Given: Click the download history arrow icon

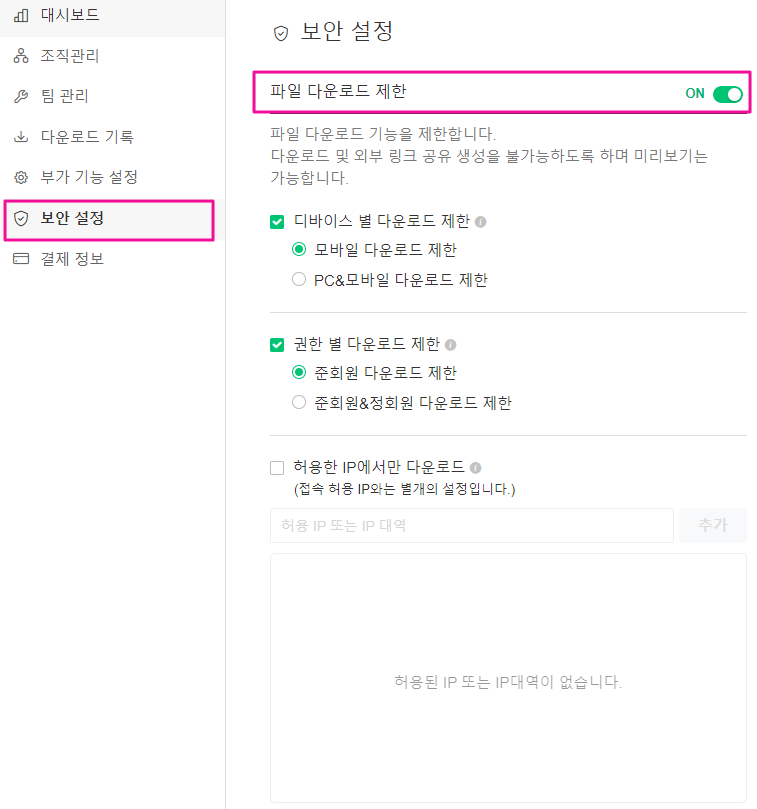Looking at the screenshot, I should coord(21,137).
